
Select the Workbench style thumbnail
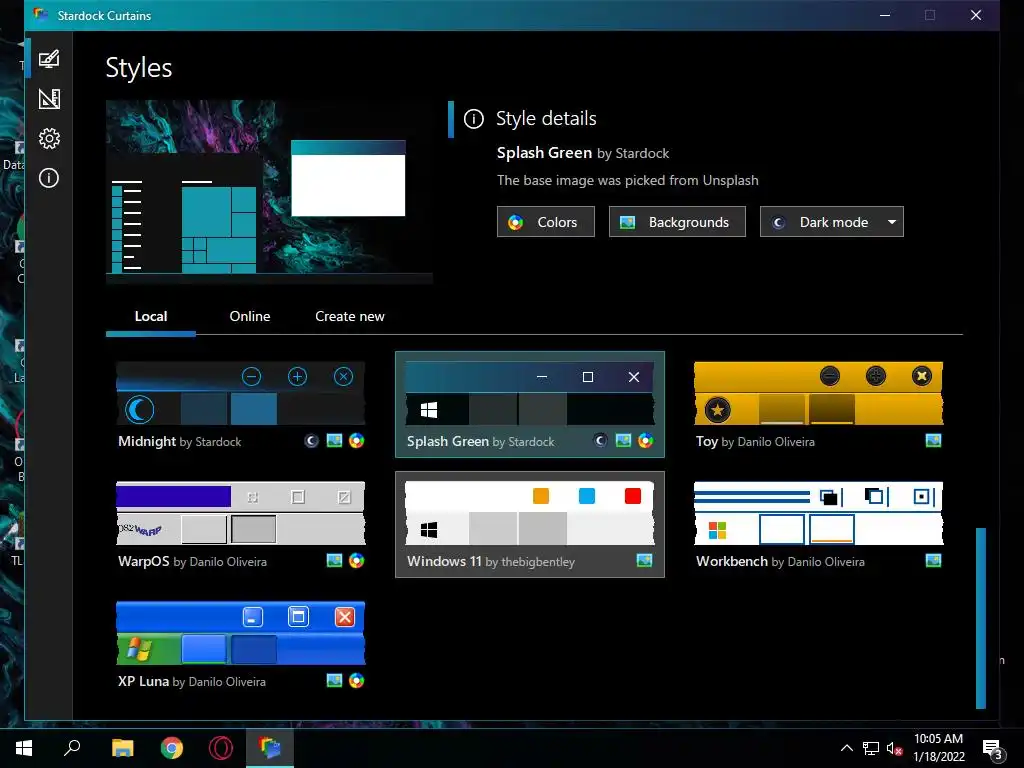[x=818, y=513]
